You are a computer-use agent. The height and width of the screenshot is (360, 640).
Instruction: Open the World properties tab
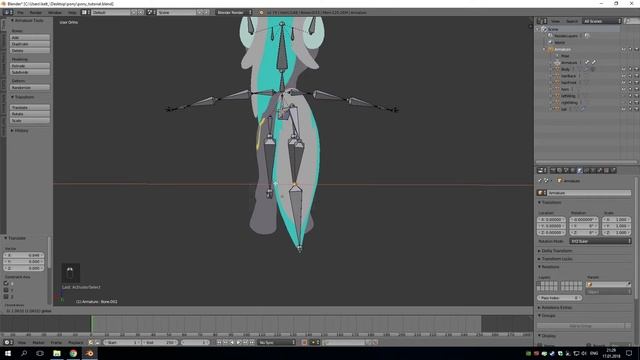(573, 170)
